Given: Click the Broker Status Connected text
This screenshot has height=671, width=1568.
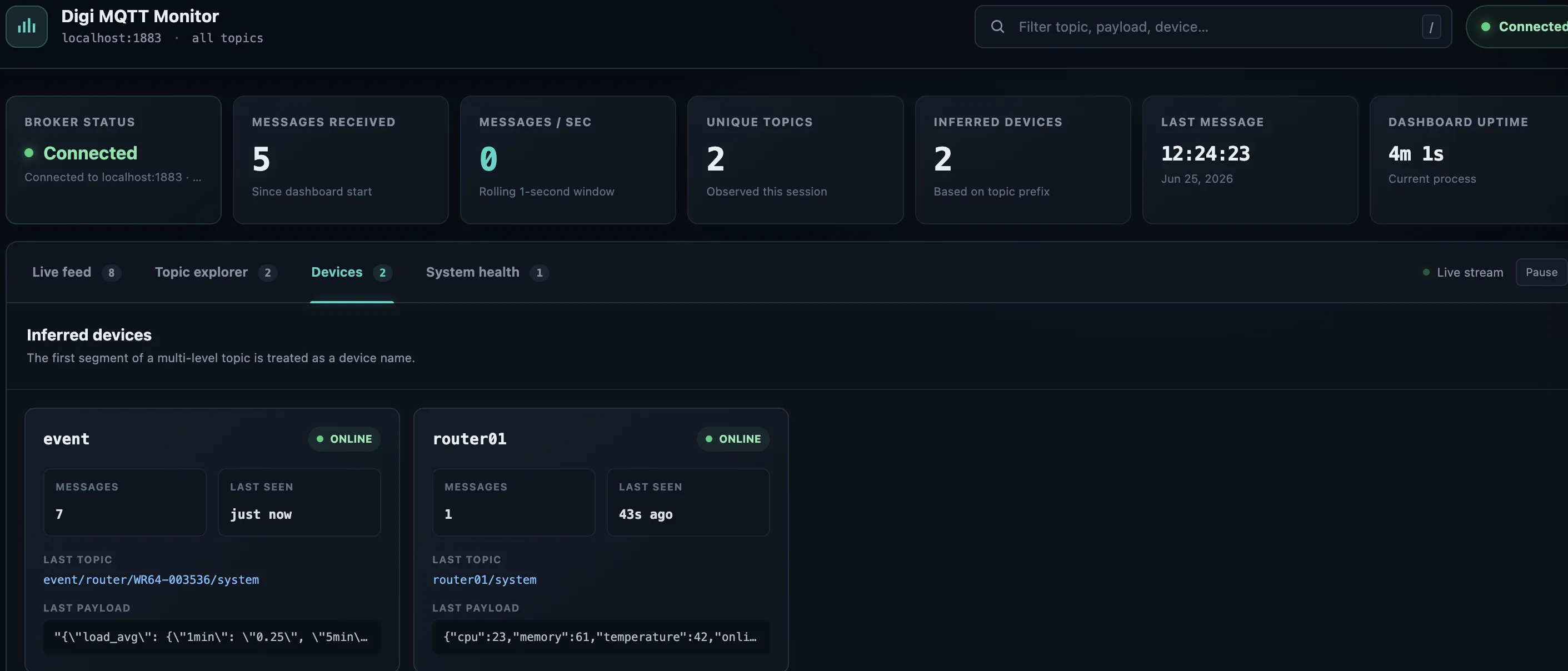Looking at the screenshot, I should pyautogui.click(x=90, y=153).
